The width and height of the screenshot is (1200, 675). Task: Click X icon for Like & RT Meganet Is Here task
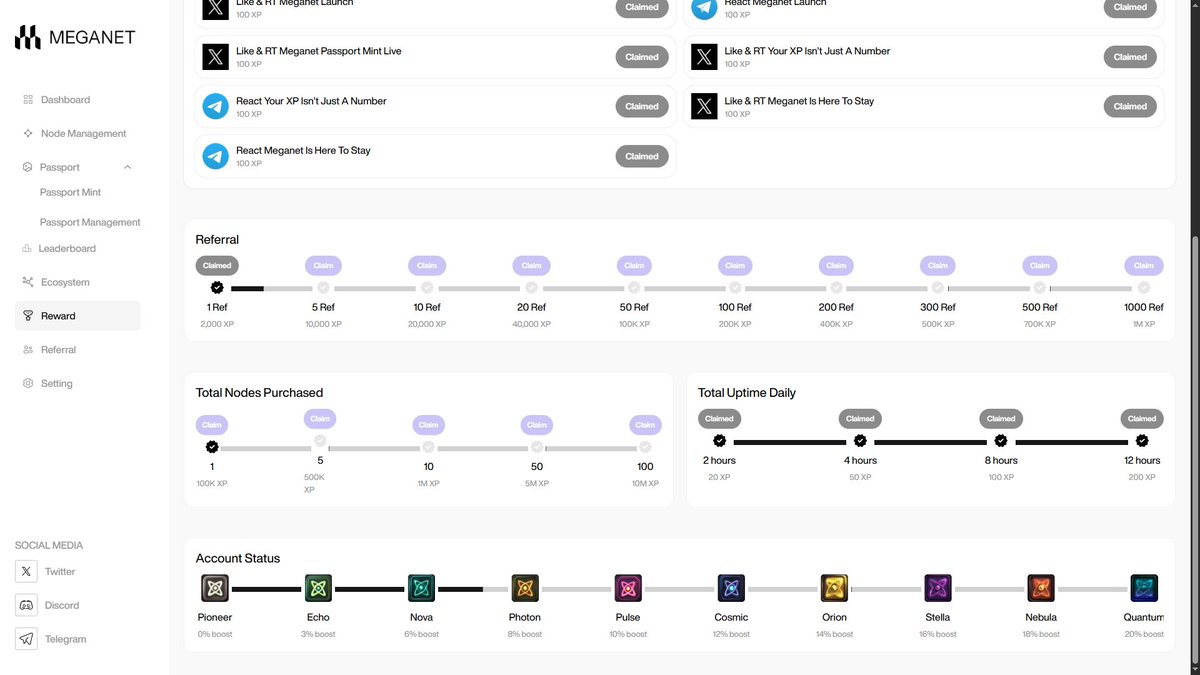tap(705, 106)
